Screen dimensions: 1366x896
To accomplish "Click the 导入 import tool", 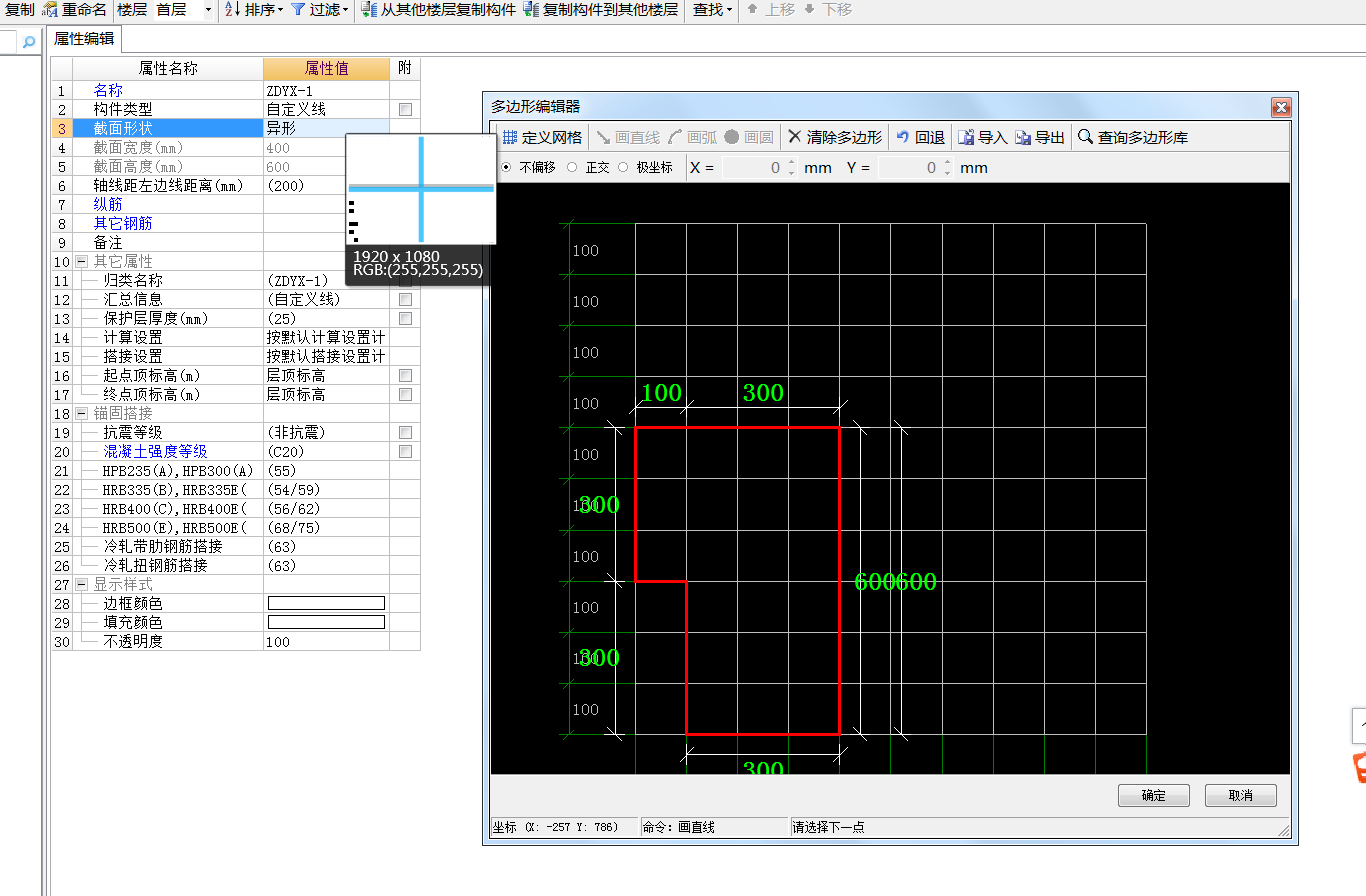I will [982, 137].
